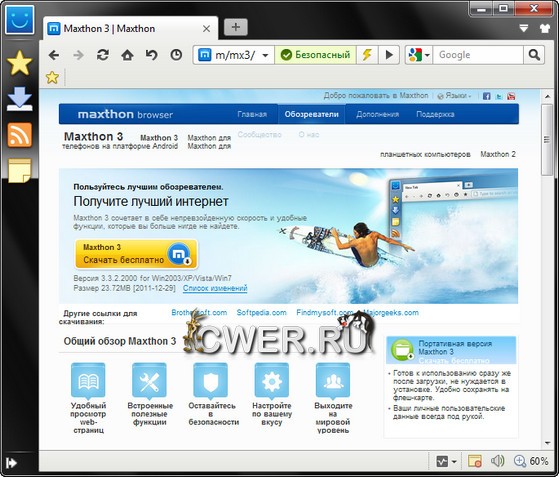Open the Majorgeeks.com download link
Screen dimensions: 559x477
click(x=391, y=313)
